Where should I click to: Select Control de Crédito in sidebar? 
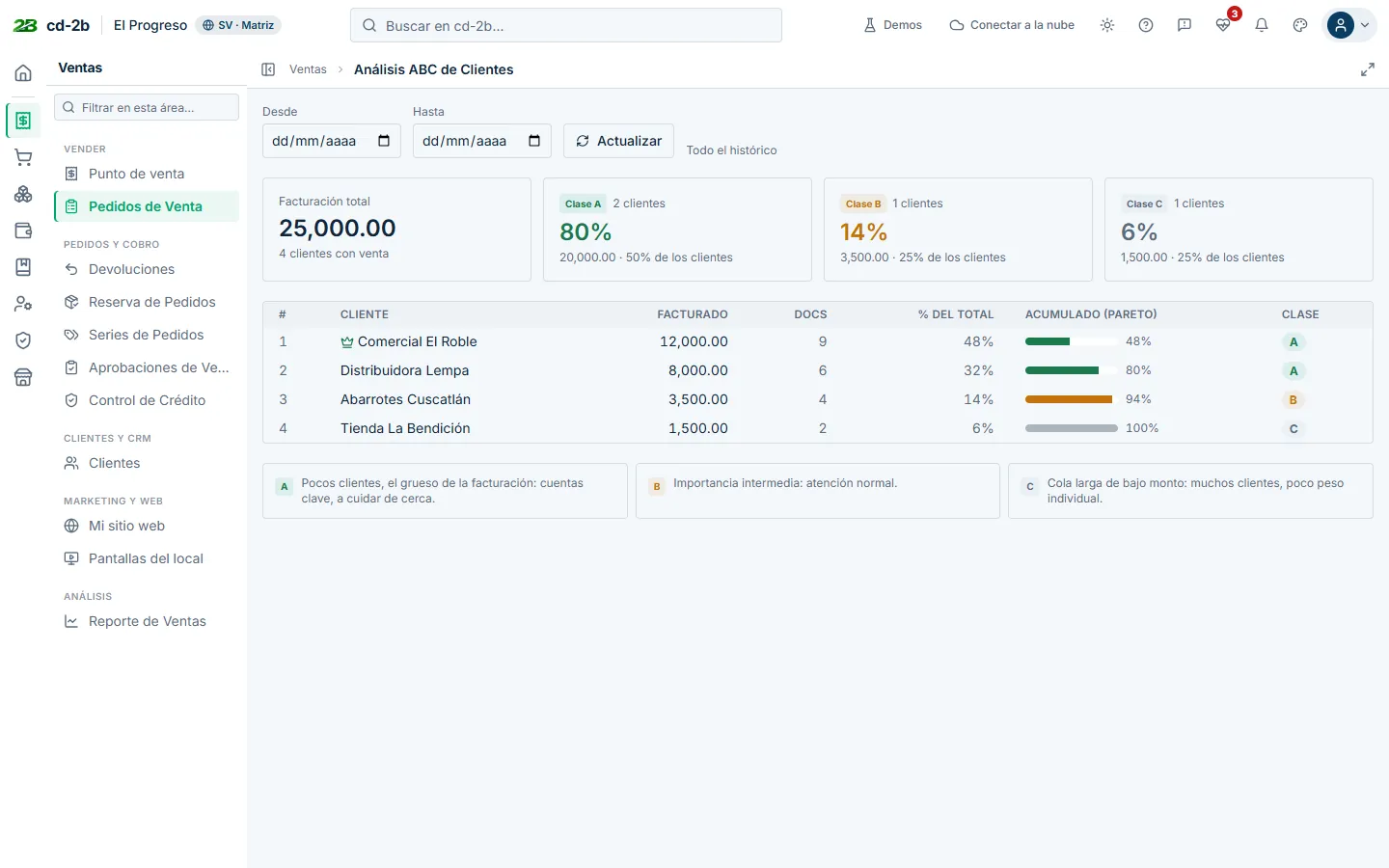(x=147, y=400)
